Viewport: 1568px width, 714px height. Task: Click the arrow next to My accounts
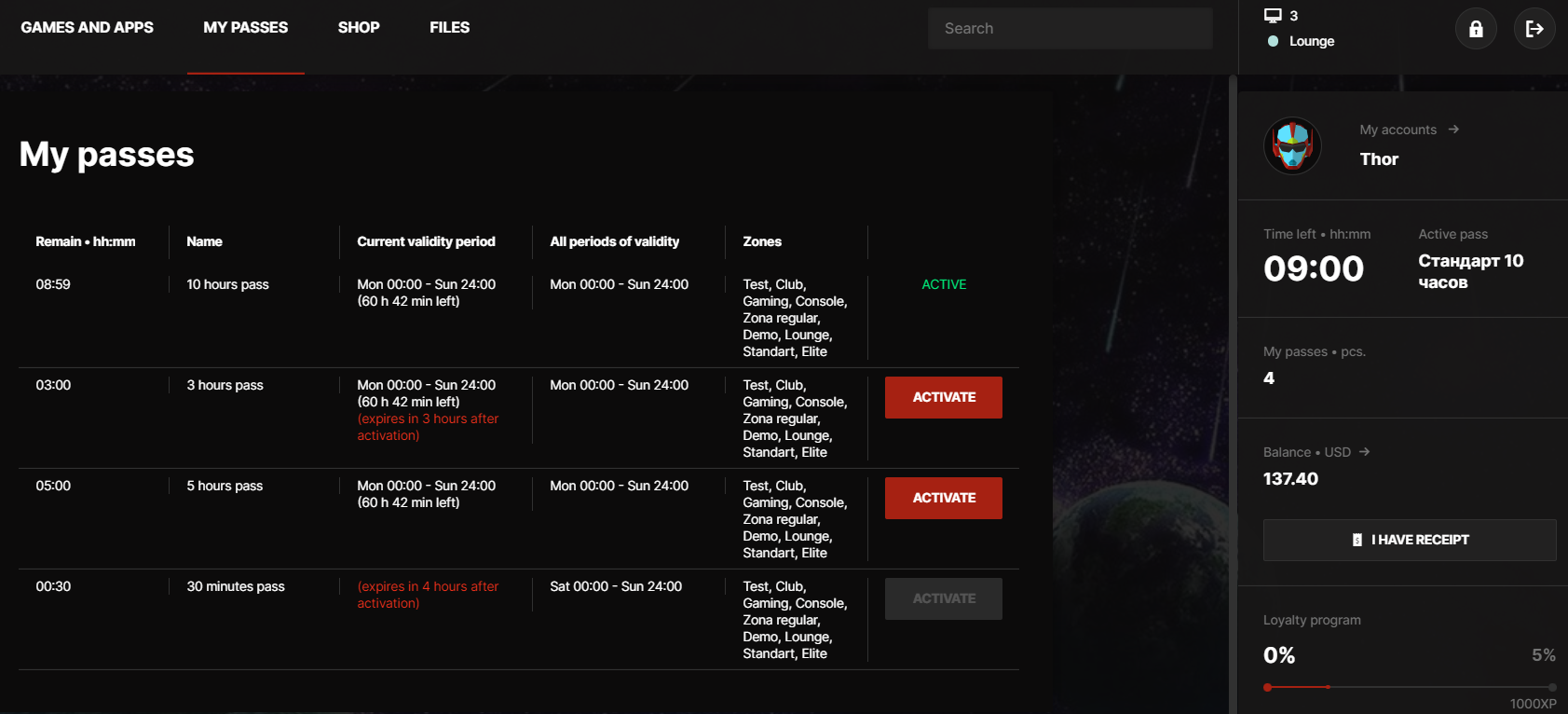pyautogui.click(x=1453, y=130)
